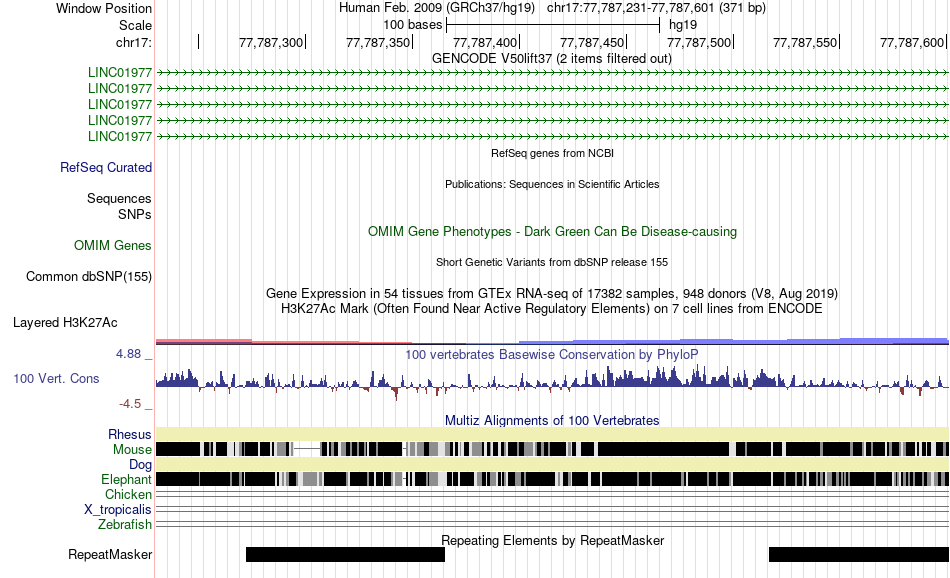Click the Chicken alignment label
The height and width of the screenshot is (578, 950).
point(128,494)
